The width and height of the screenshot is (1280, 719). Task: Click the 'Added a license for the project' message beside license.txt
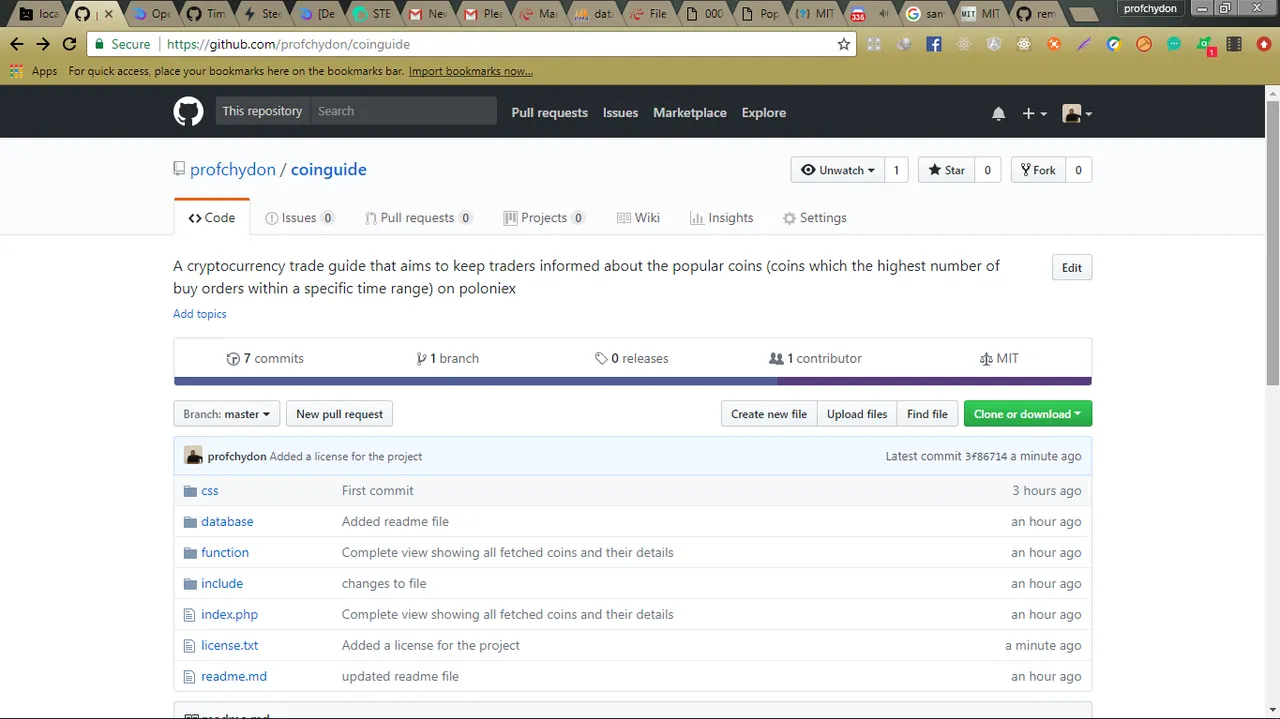[431, 646]
